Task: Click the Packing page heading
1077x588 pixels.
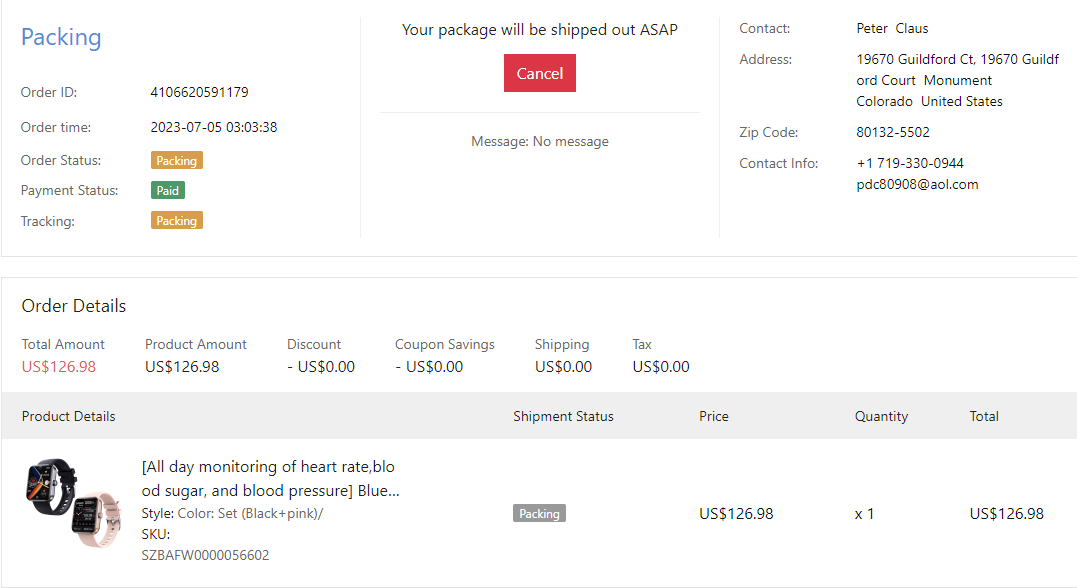Action: pos(61,37)
